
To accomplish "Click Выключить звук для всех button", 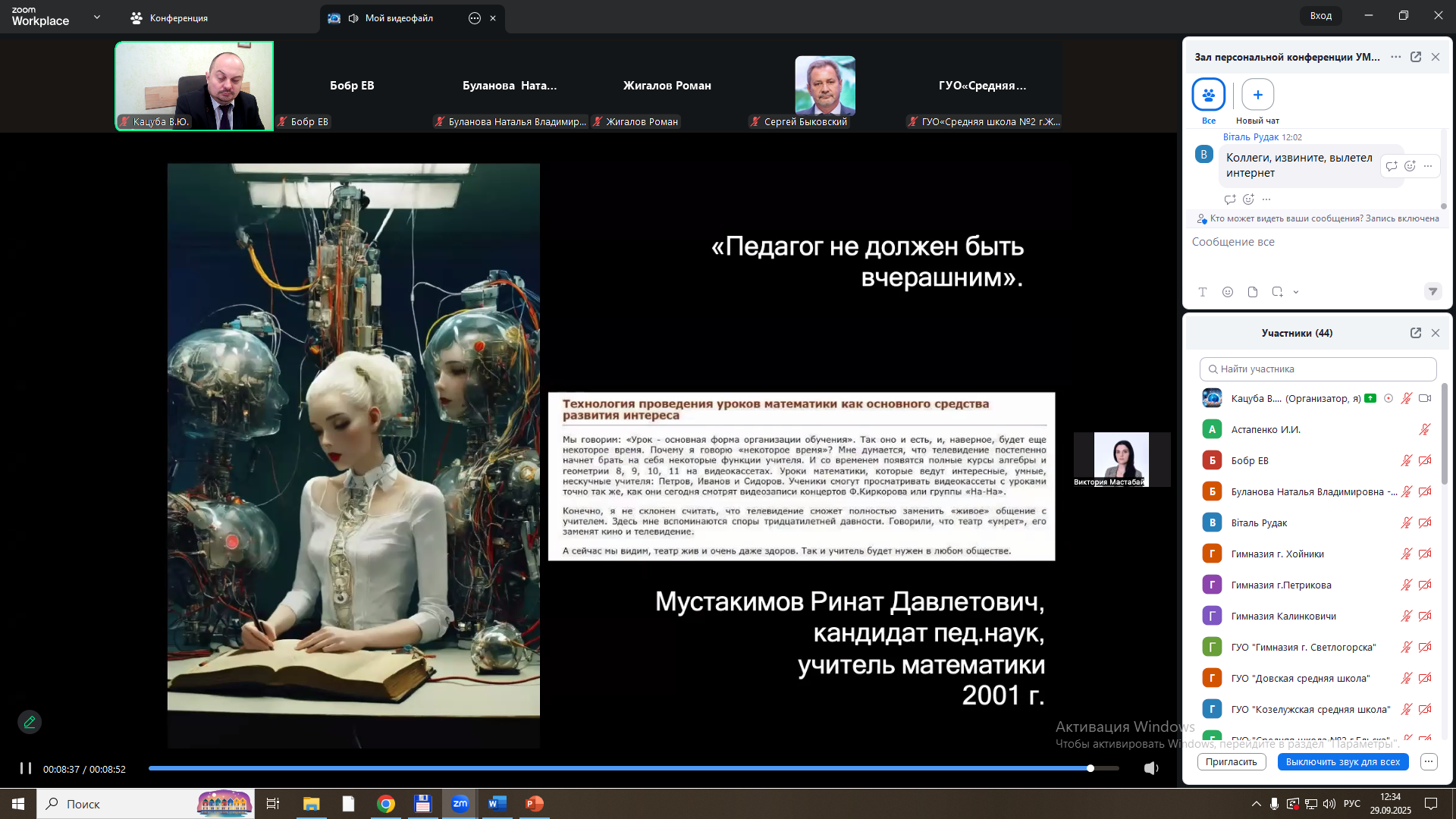I will click(1342, 761).
